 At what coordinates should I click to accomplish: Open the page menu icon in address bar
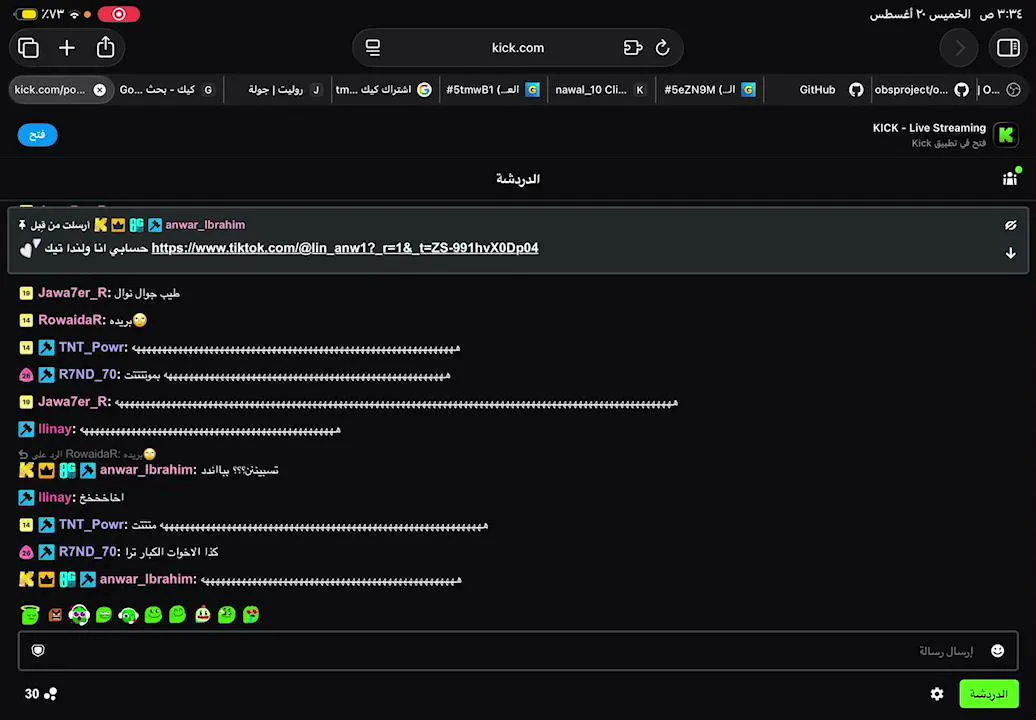pyautogui.click(x=373, y=48)
